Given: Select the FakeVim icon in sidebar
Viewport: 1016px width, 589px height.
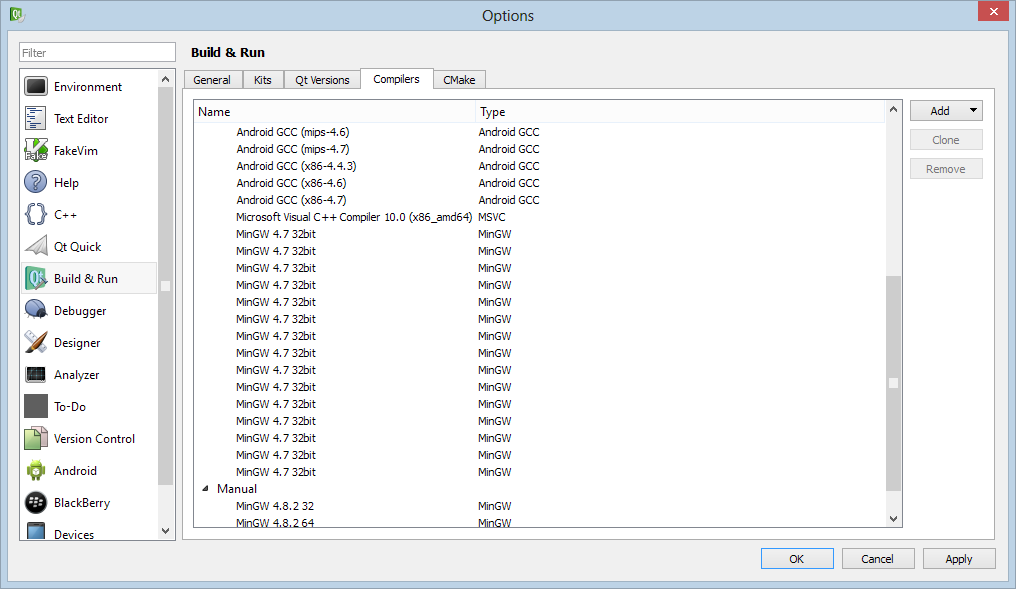Looking at the screenshot, I should tap(36, 151).
